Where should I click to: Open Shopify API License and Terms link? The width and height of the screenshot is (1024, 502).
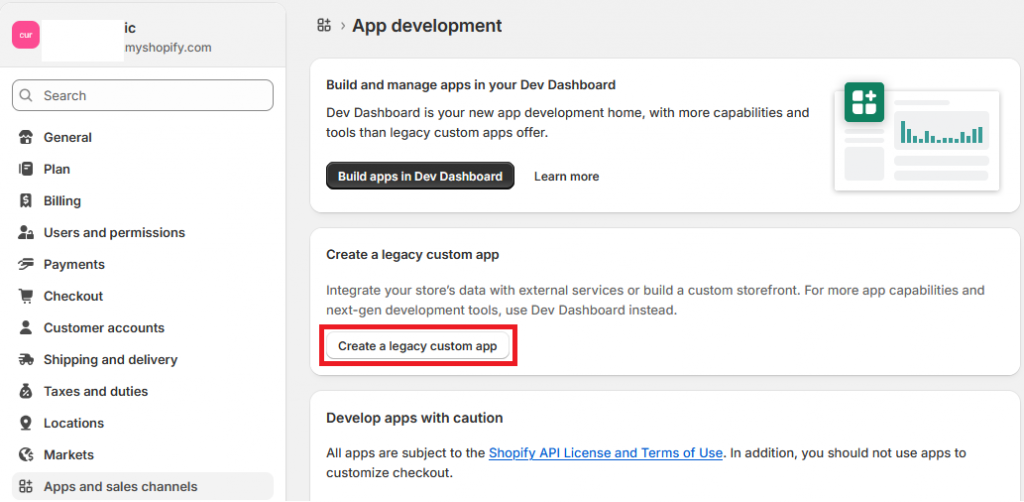pos(605,453)
